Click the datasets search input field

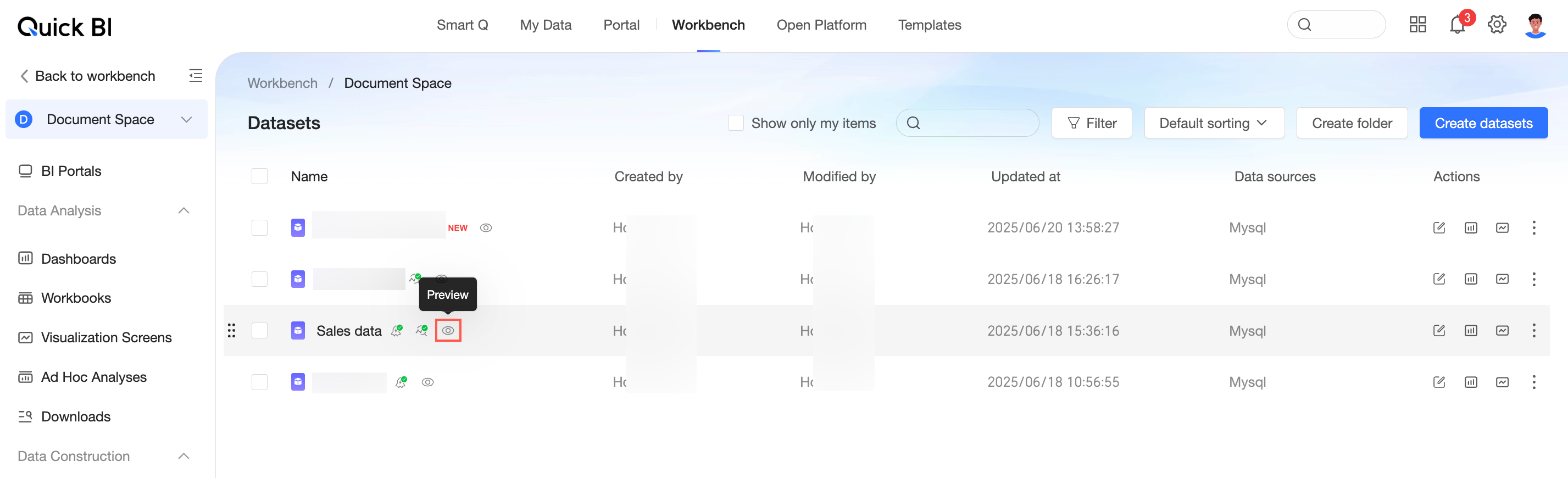[976, 123]
